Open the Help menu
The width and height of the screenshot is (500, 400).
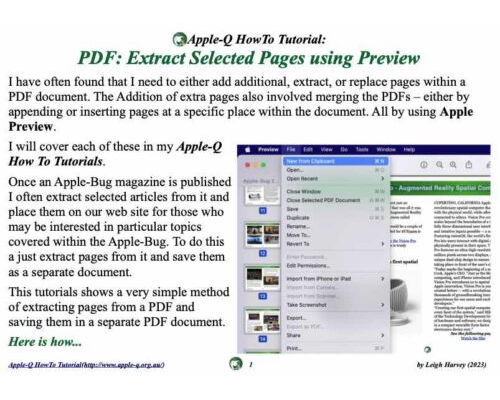coord(409,149)
